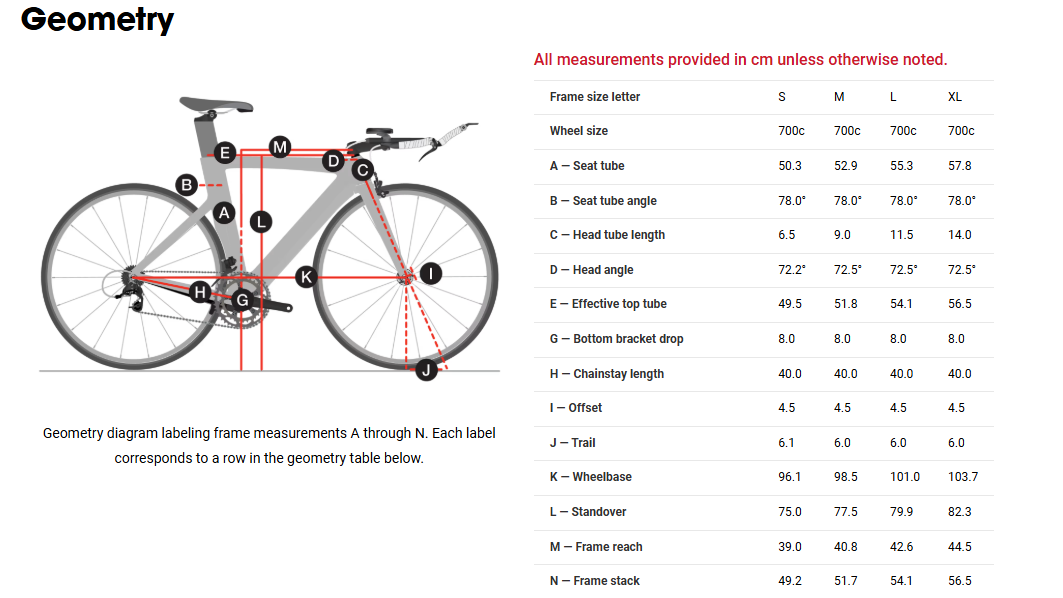Click the XL frame size column header
1063x598 pixels.
pos(955,97)
